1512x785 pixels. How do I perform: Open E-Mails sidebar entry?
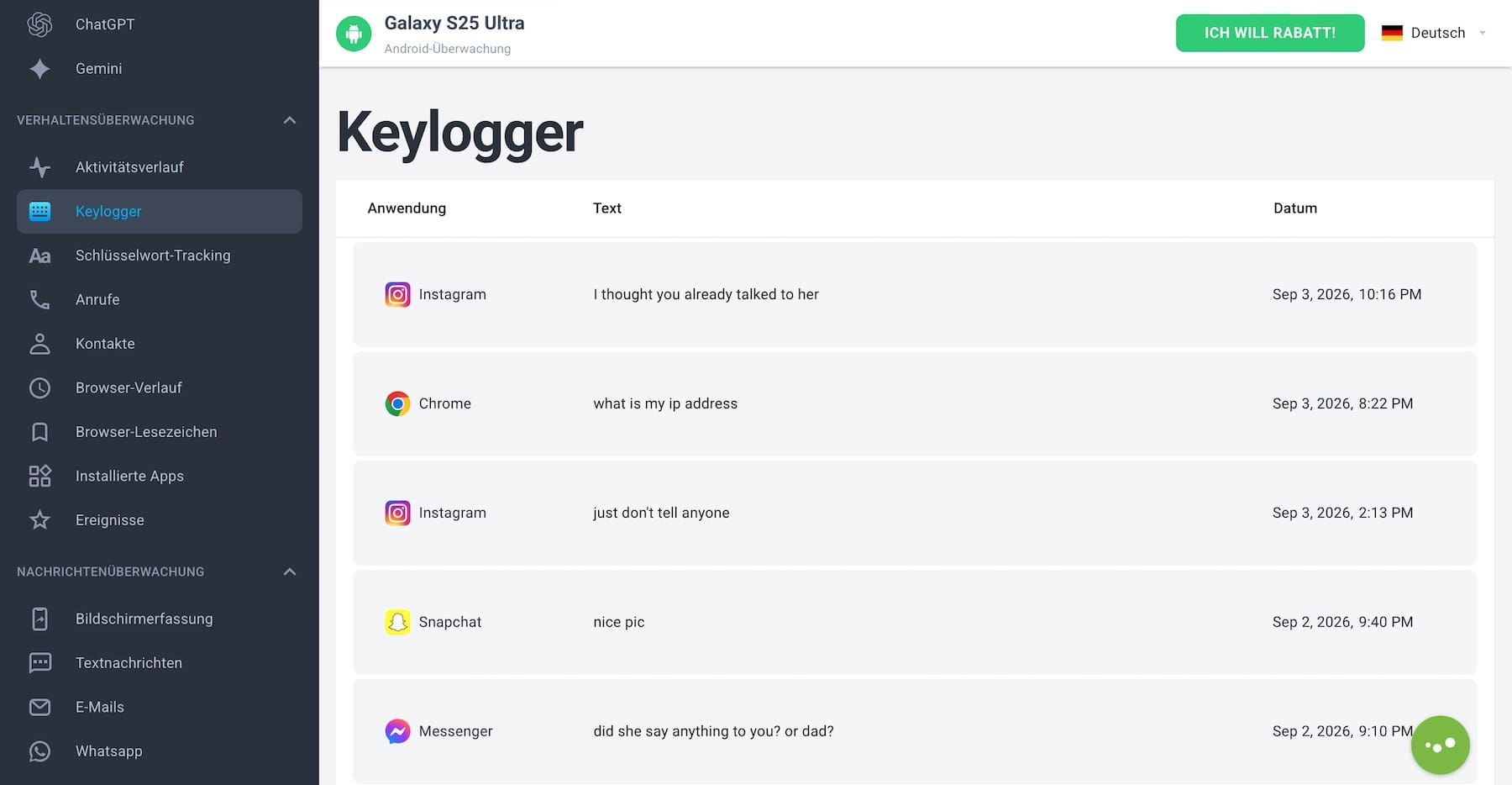pos(159,708)
